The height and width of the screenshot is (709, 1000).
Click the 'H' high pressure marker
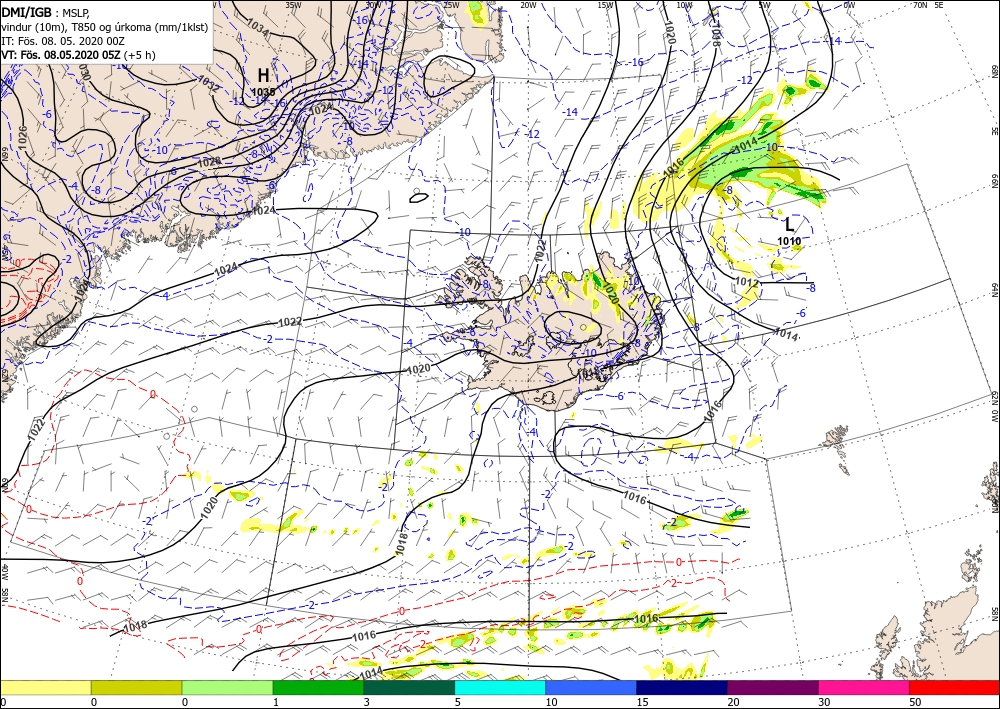point(263,75)
